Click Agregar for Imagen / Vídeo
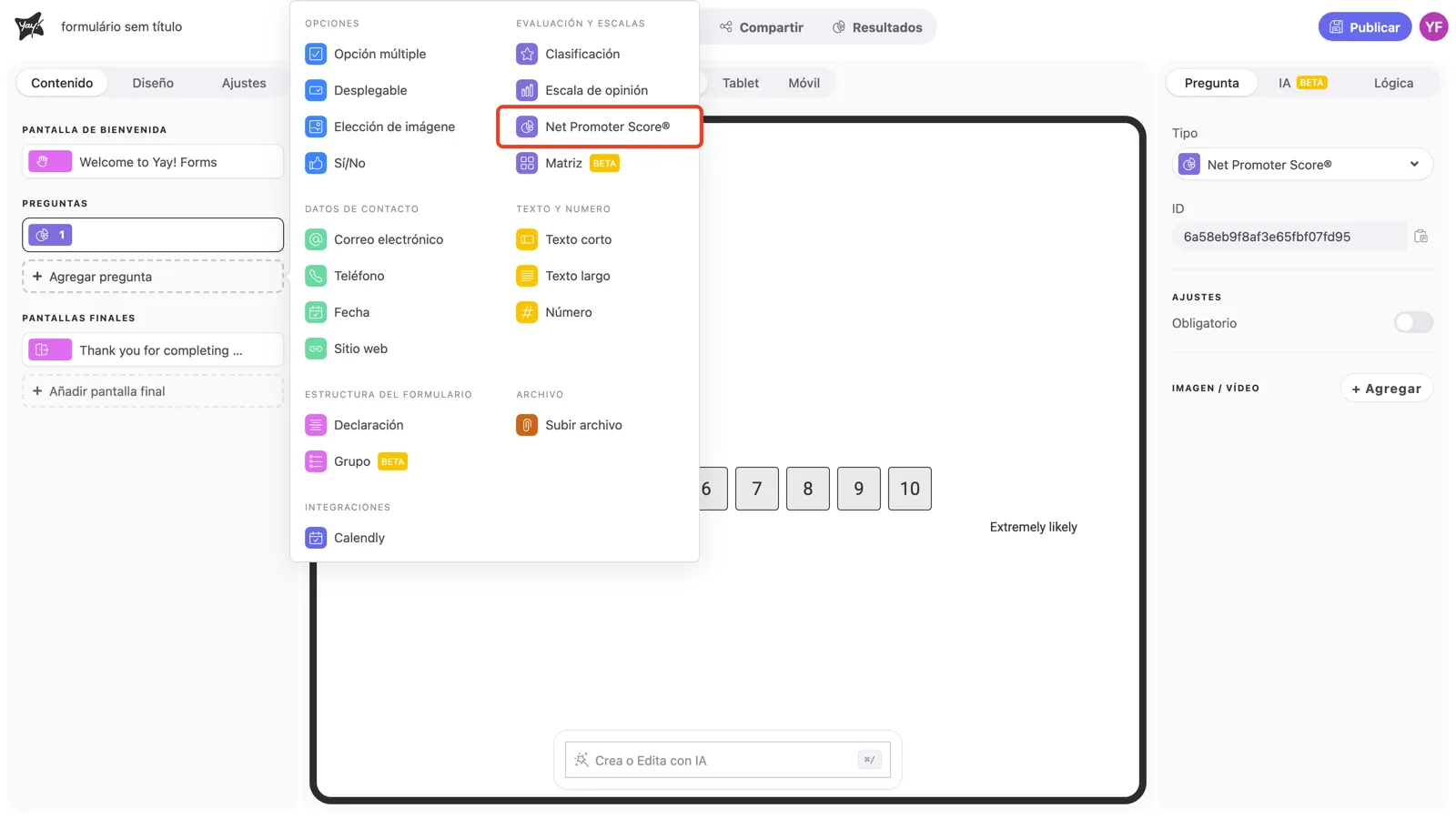 point(1386,389)
